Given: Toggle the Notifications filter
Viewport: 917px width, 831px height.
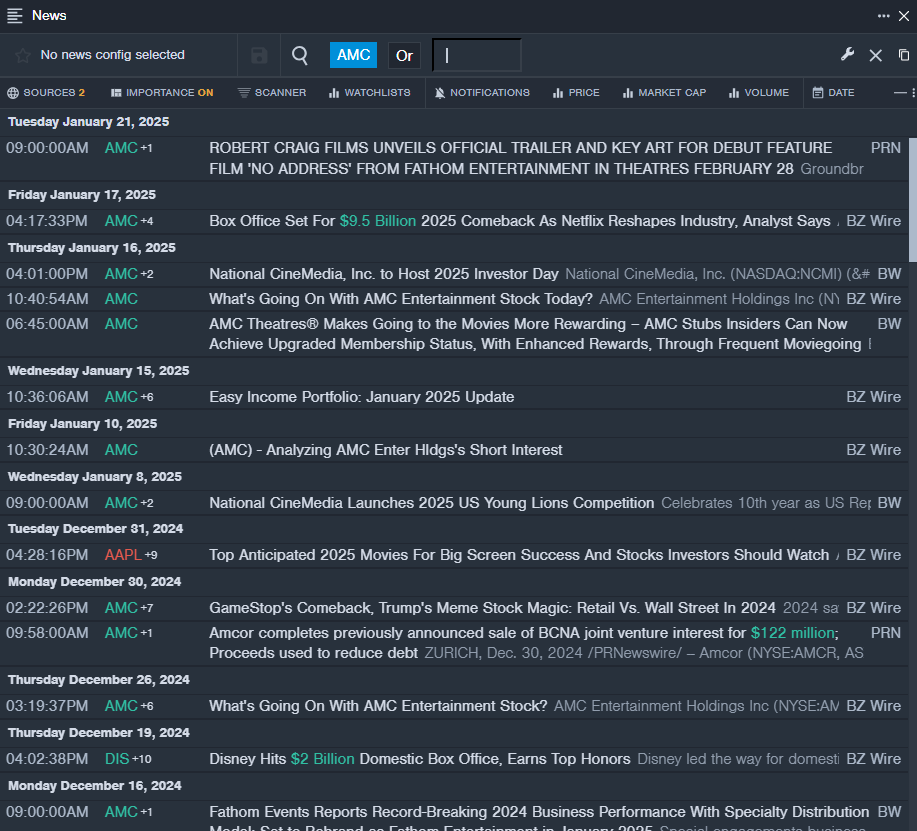Looking at the screenshot, I should 482,93.
